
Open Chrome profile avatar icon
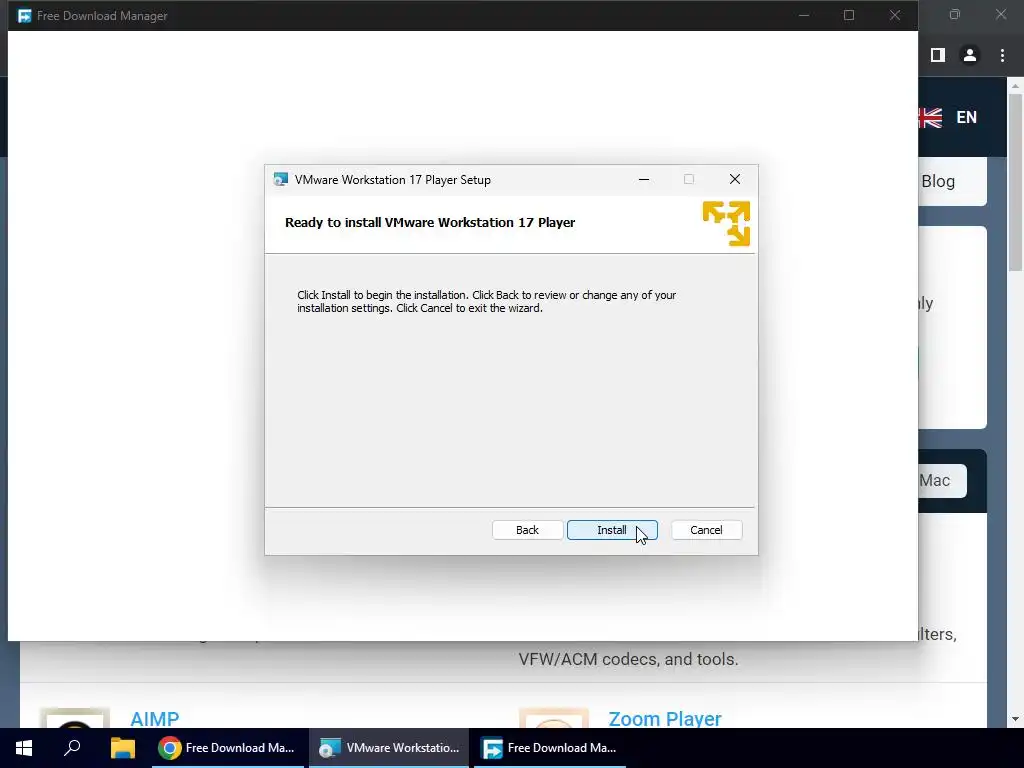[970, 56]
